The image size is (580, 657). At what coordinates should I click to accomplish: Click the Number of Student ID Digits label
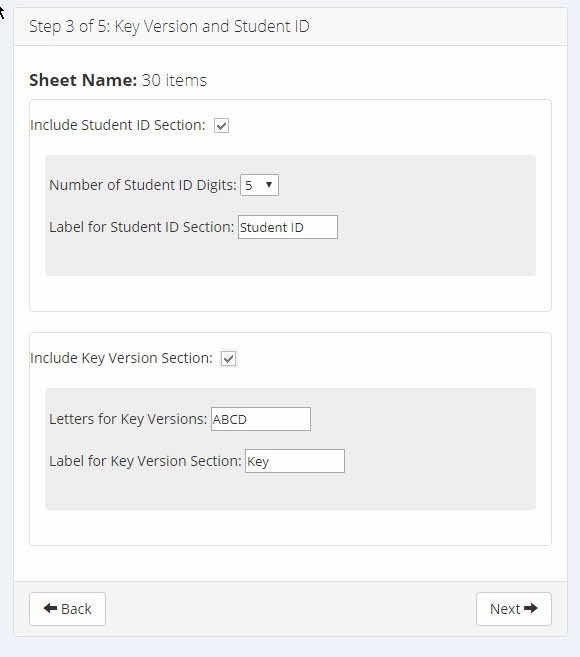pos(143,185)
